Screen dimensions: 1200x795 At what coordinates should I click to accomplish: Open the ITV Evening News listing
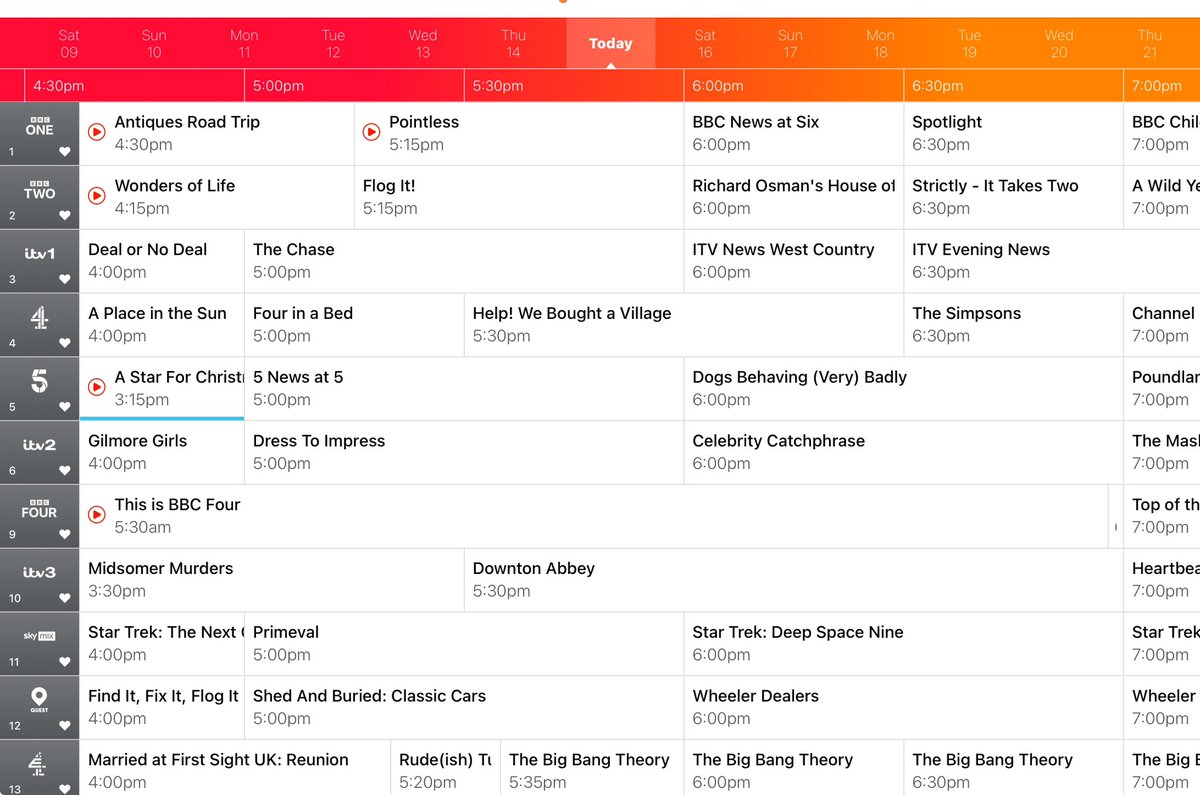(x=1052, y=261)
